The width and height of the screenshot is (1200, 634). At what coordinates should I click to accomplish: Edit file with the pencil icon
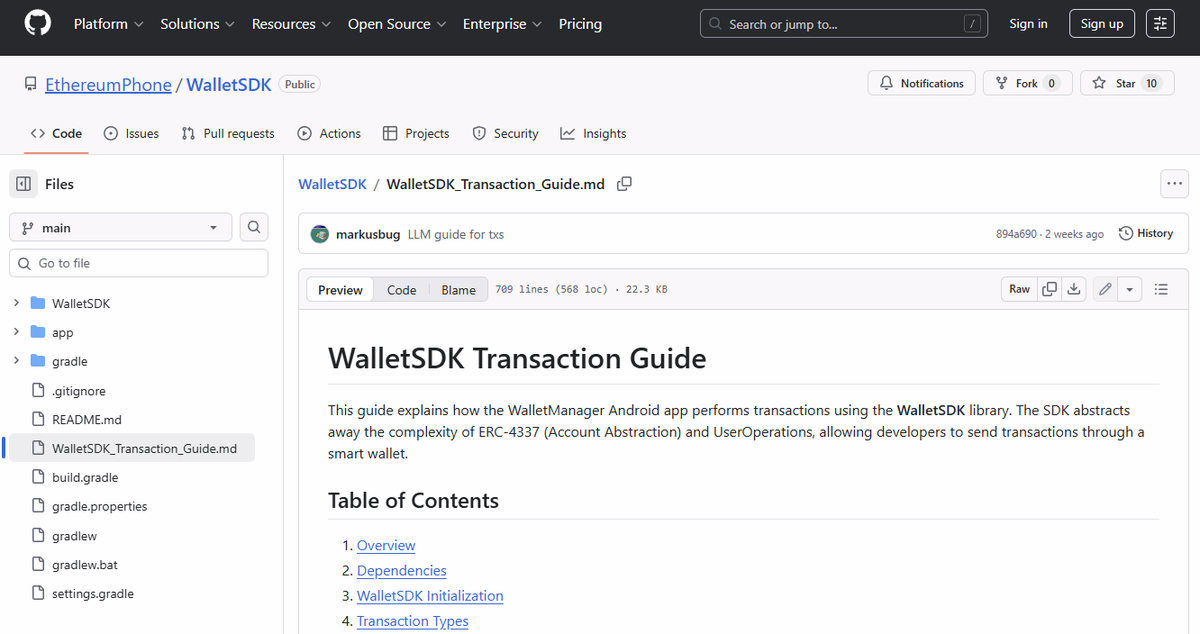1105,289
